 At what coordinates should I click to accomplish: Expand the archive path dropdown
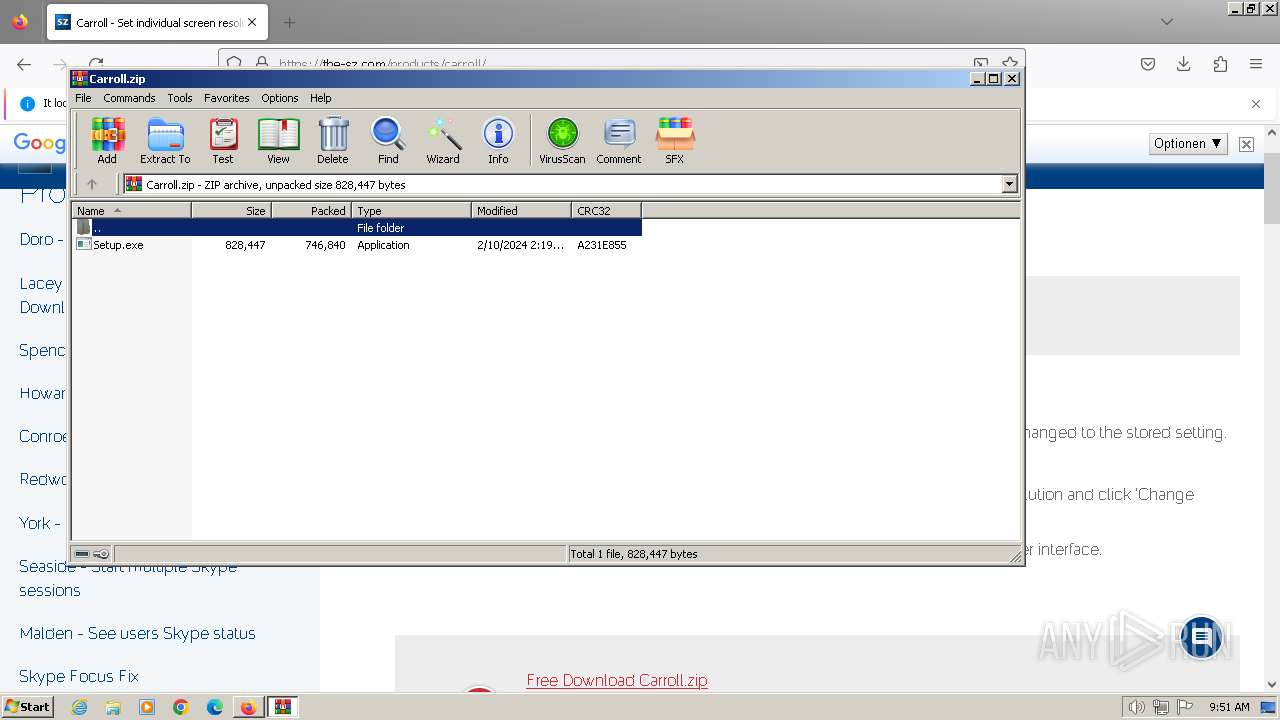click(x=1009, y=184)
